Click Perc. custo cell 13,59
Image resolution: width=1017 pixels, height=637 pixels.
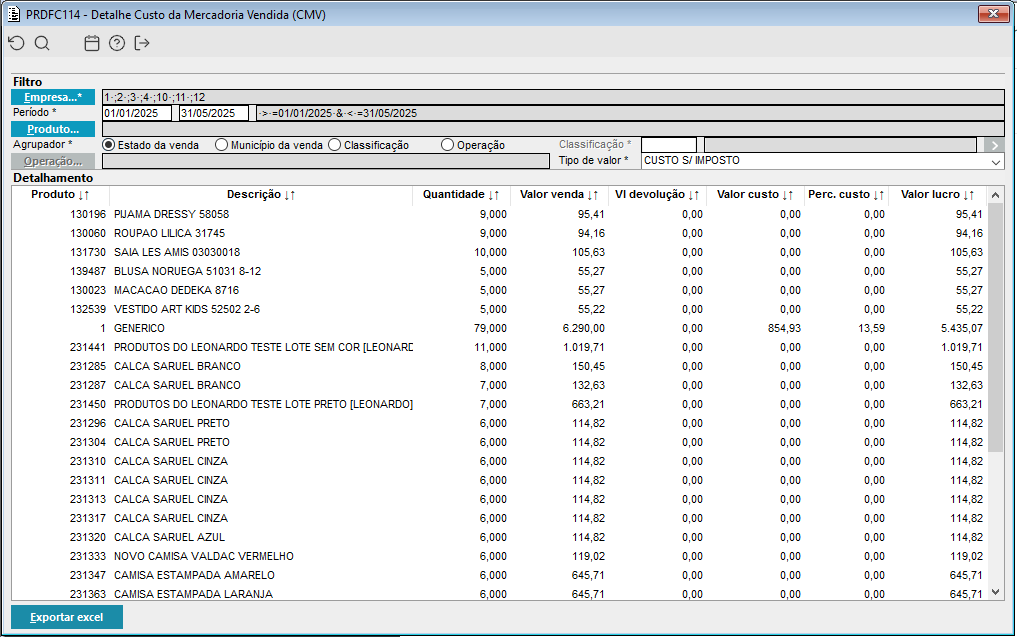(x=871, y=328)
